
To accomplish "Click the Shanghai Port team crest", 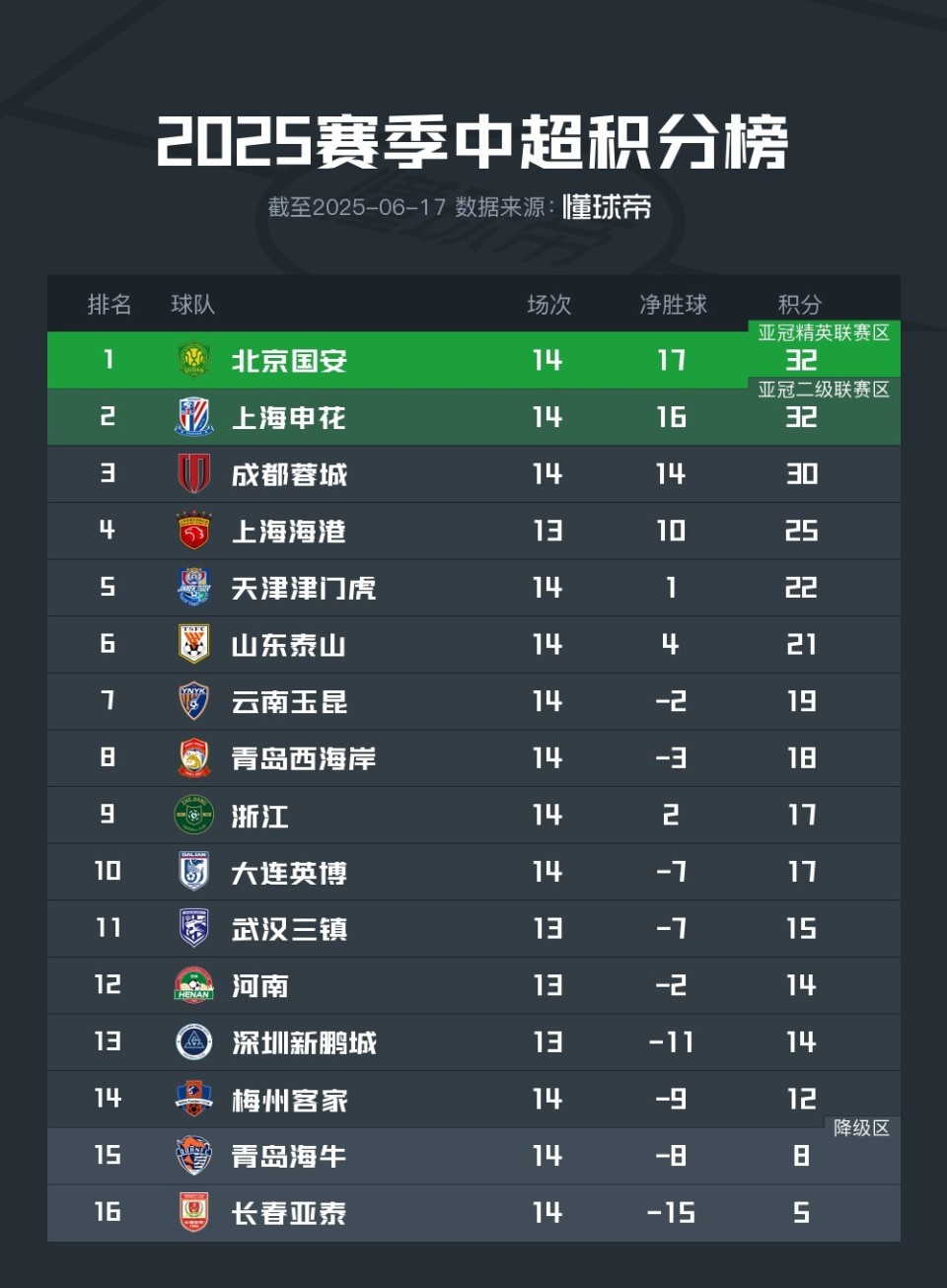I will [x=193, y=532].
